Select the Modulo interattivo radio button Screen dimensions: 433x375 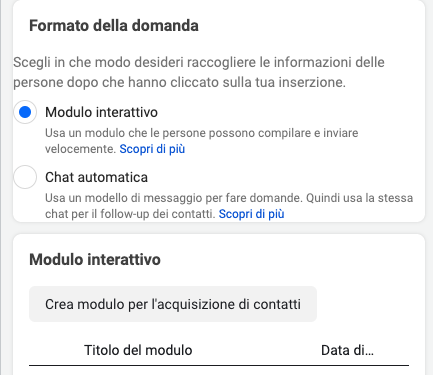[25, 112]
